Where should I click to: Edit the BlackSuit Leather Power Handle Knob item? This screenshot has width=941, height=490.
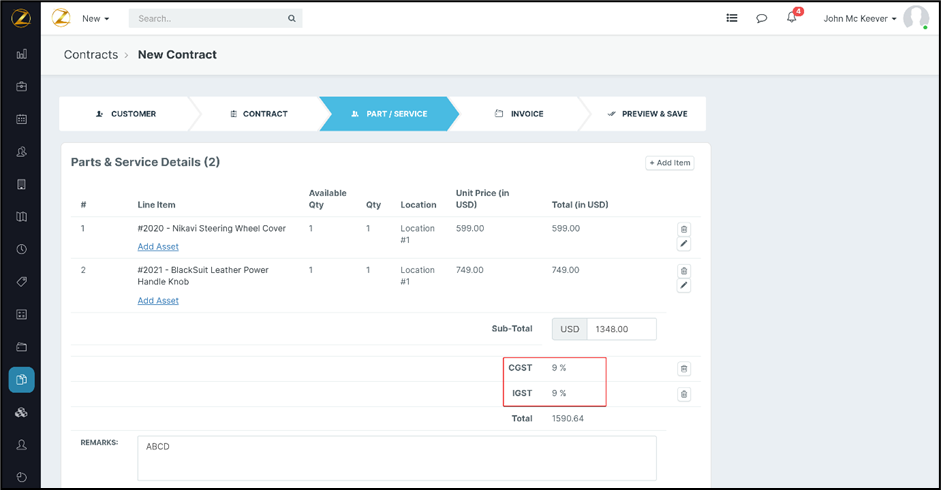[684, 286]
